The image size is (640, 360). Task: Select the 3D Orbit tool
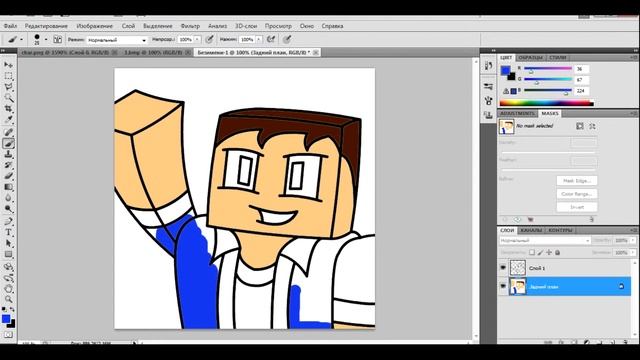tap(8, 278)
